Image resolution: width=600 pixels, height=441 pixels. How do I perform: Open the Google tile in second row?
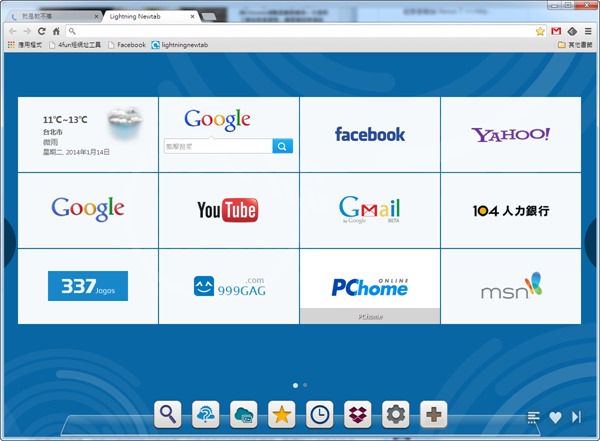point(88,210)
